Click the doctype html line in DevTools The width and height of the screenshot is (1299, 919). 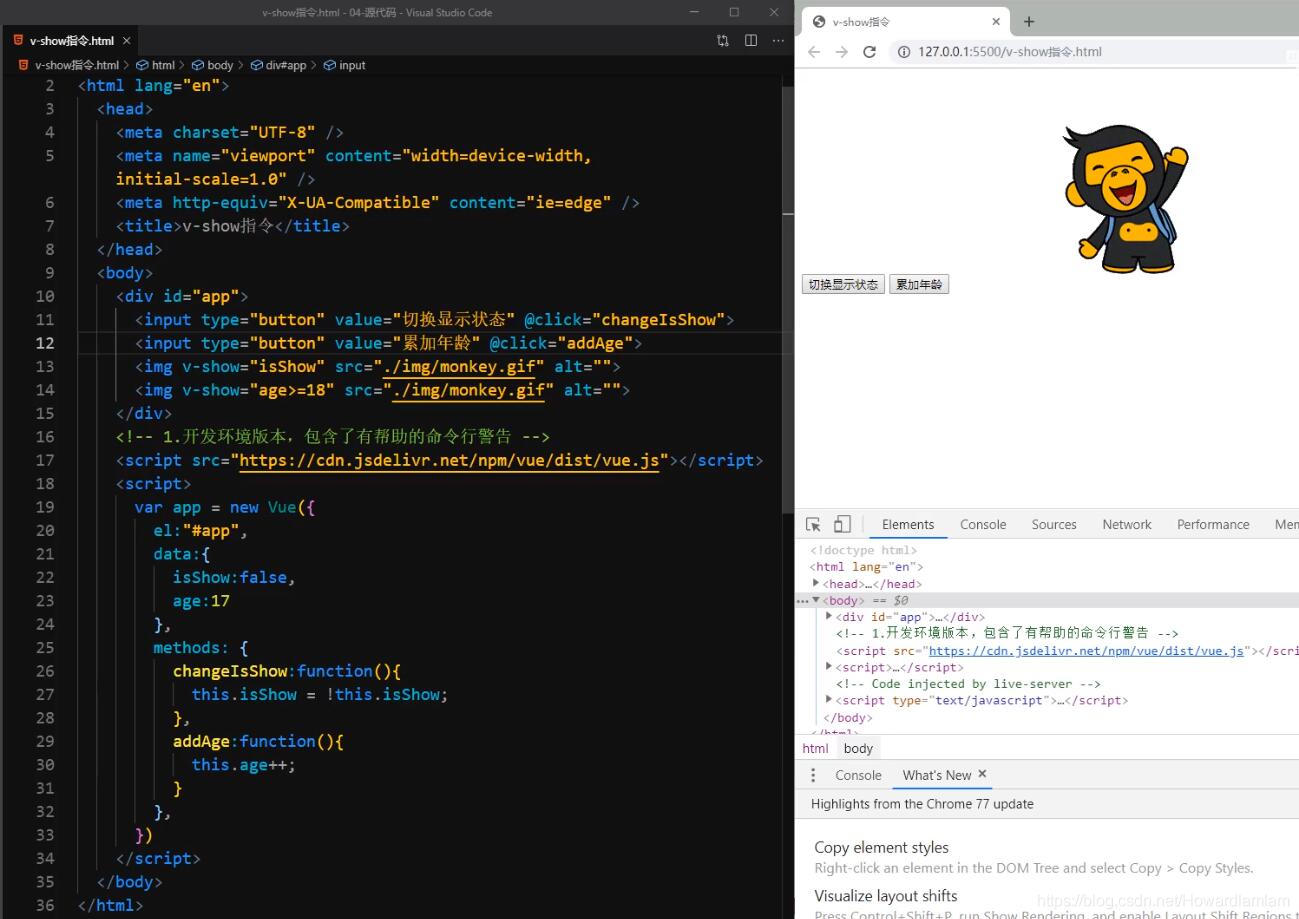pos(863,550)
